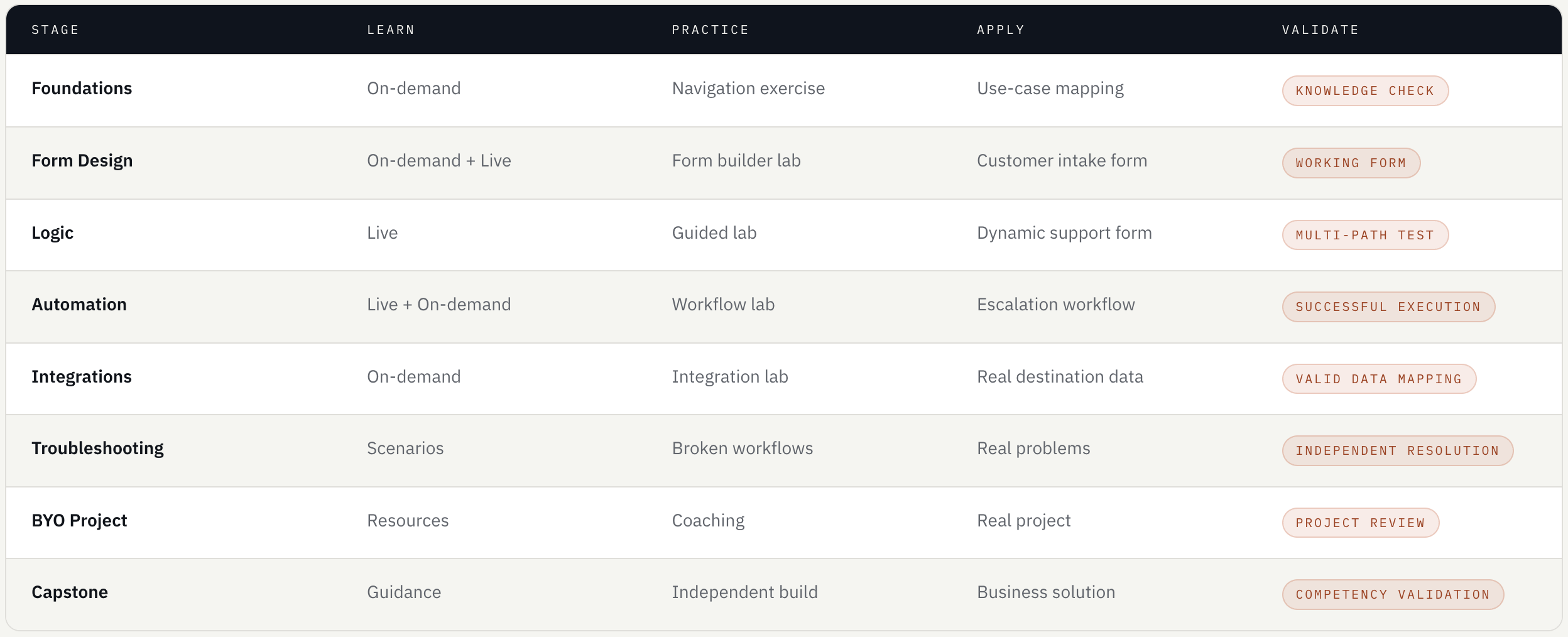
Task: Click the 'Scenarios' cell
Action: [405, 449]
